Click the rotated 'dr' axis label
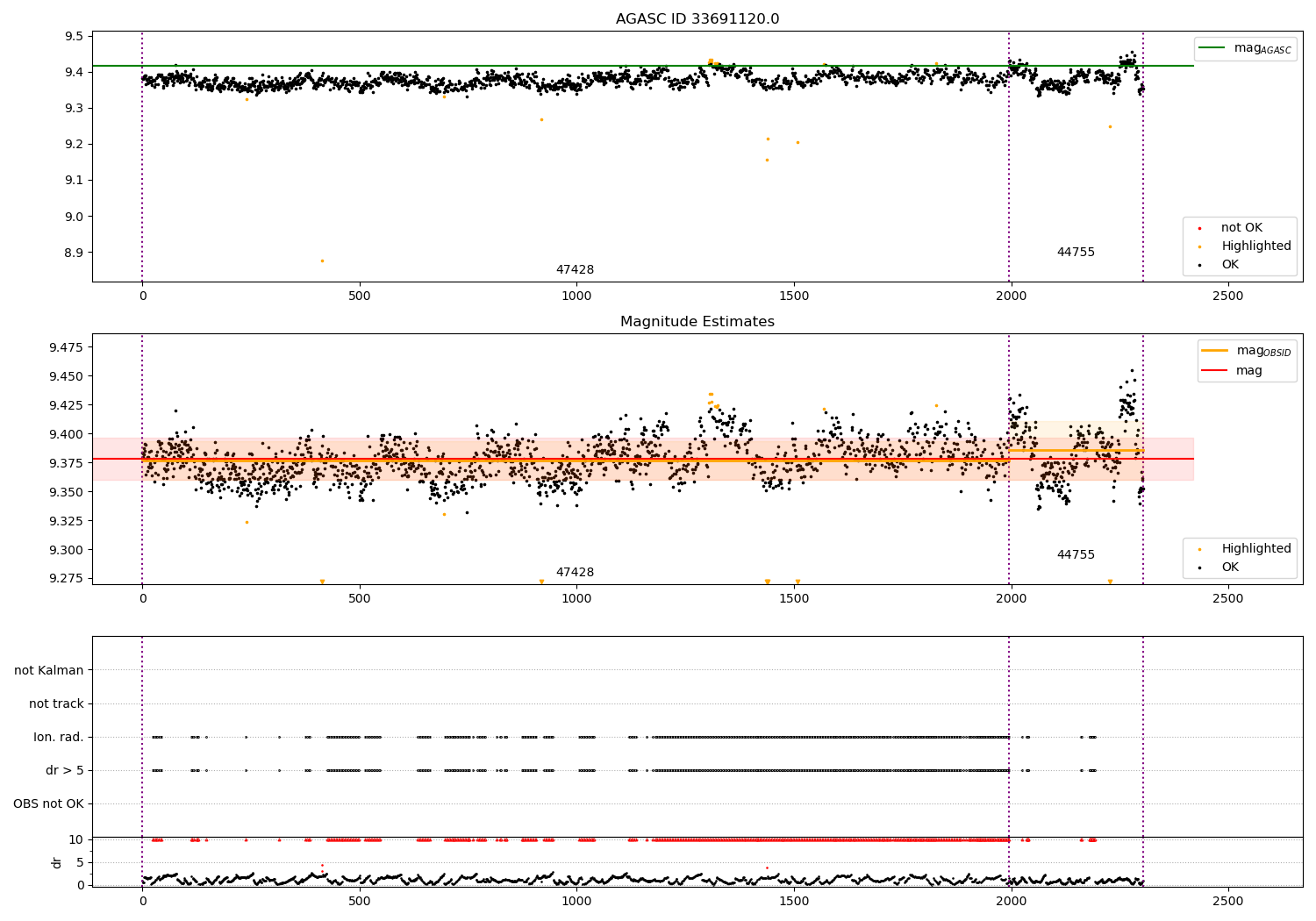1316x921 pixels. point(57,862)
